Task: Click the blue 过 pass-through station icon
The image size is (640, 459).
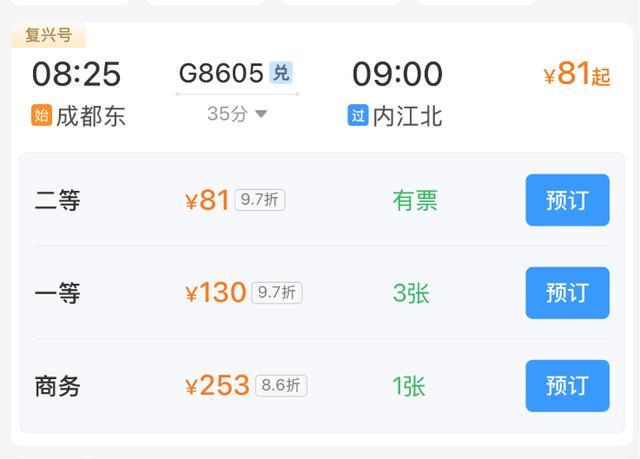Action: (x=358, y=116)
